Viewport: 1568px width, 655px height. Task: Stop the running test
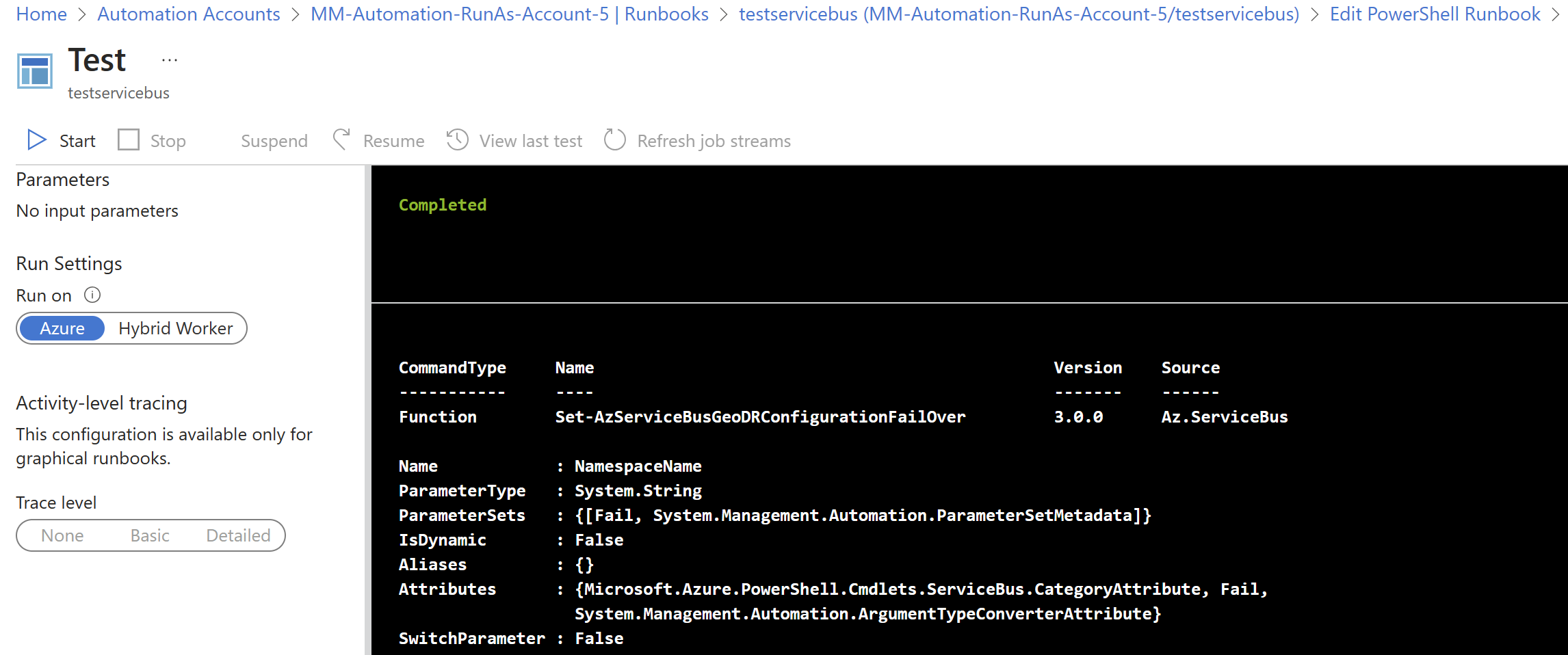(153, 140)
